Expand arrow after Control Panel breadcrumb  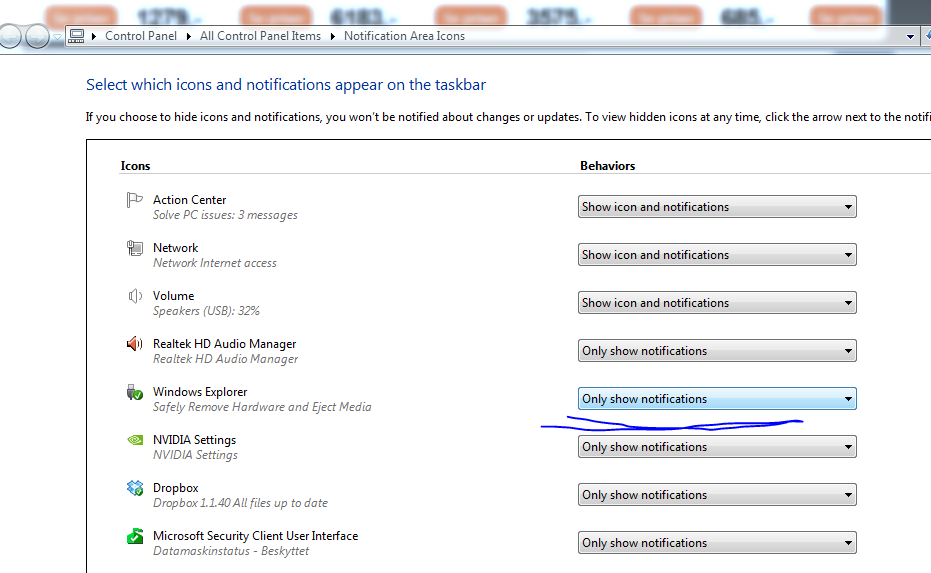188,37
